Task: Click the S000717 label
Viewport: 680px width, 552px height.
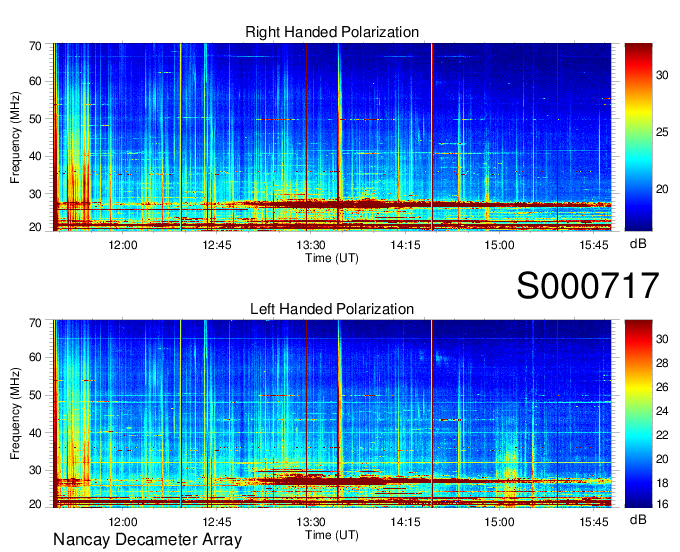Action: coord(588,286)
